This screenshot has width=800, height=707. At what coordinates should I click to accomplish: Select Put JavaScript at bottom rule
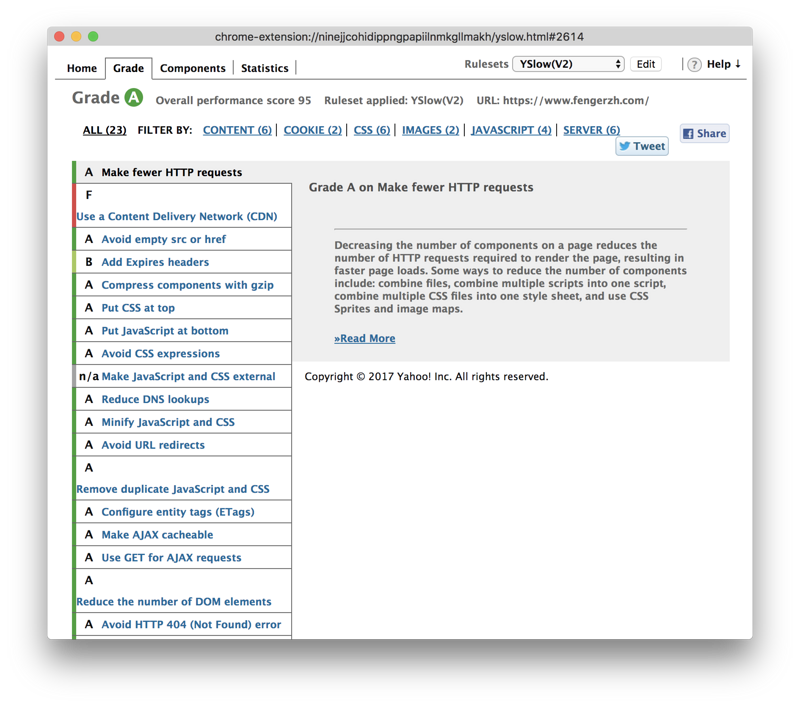pos(183,331)
